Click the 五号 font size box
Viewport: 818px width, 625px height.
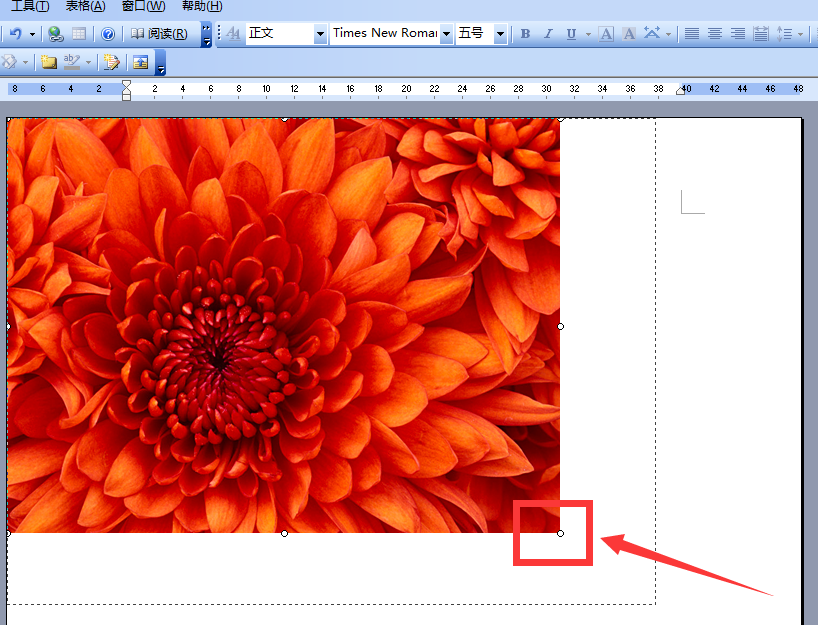[475, 34]
